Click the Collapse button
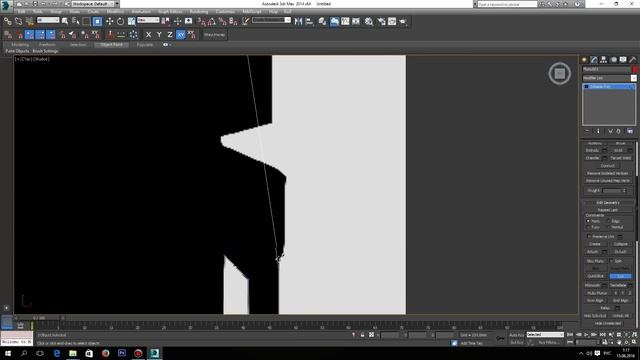The height and width of the screenshot is (360, 640). [620, 244]
